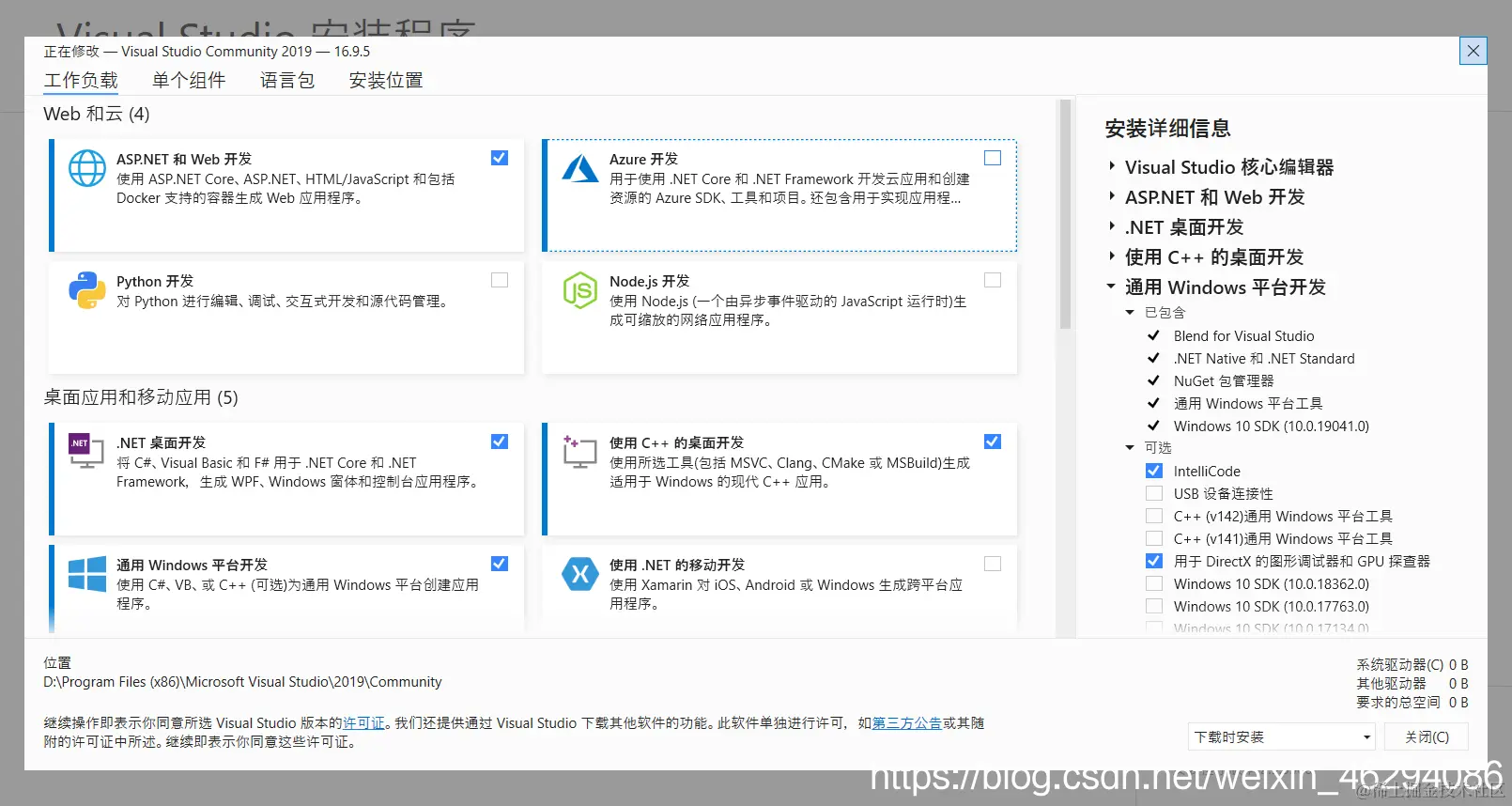
Task: Check the USB 设备连接性 option
Action: (x=1154, y=493)
